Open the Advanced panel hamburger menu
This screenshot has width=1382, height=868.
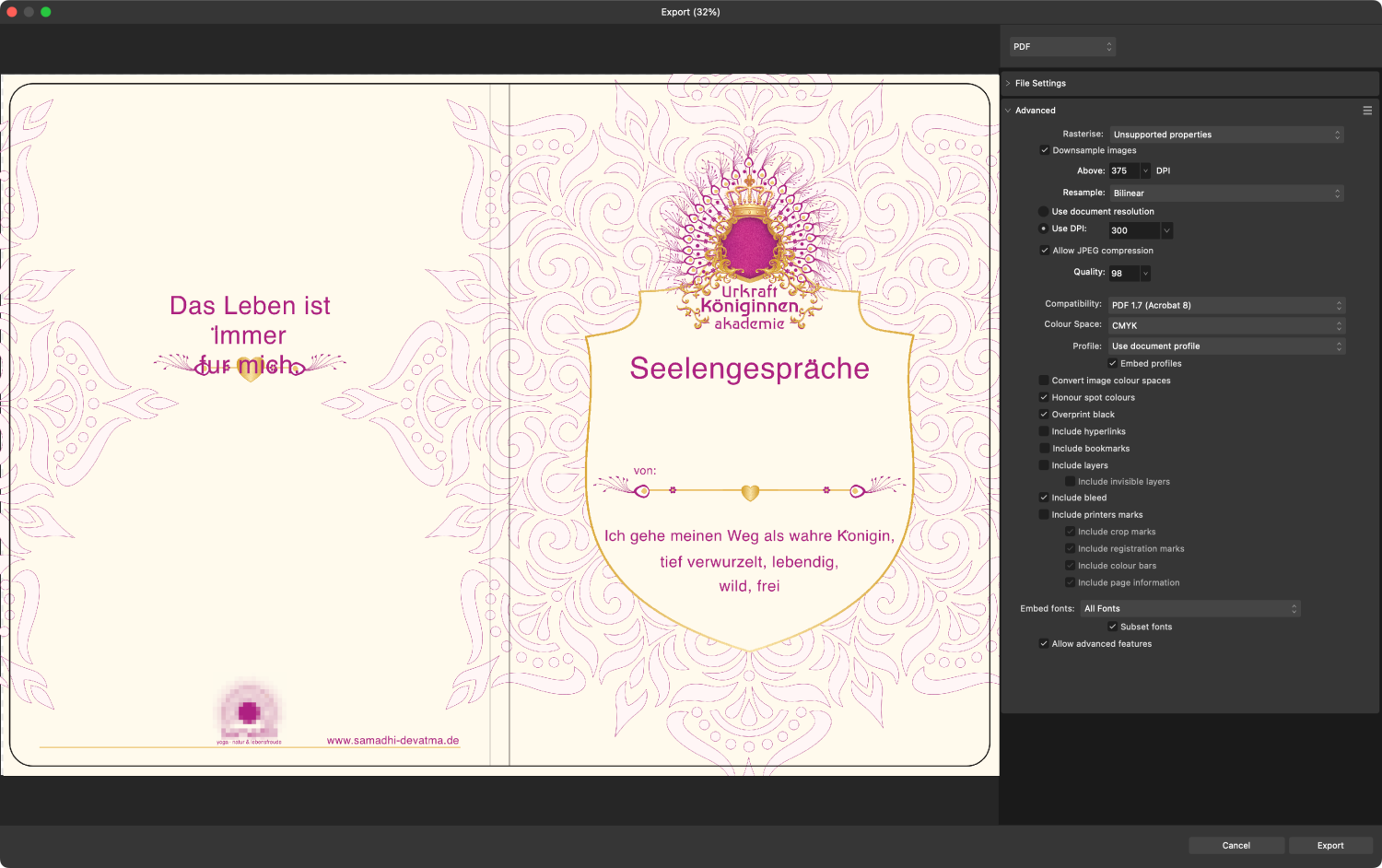pos(1367,111)
